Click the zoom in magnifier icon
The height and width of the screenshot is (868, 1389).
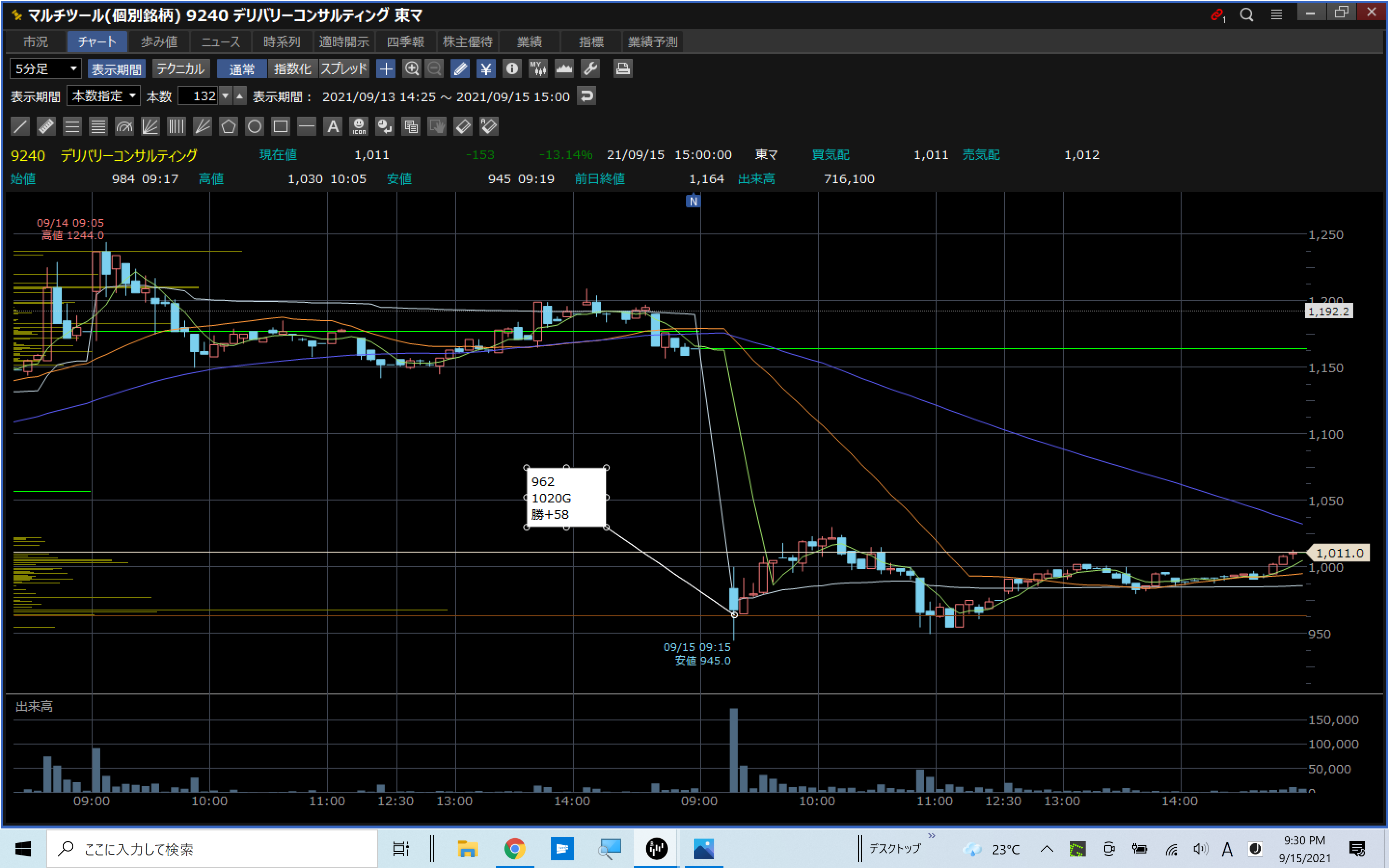click(x=411, y=69)
